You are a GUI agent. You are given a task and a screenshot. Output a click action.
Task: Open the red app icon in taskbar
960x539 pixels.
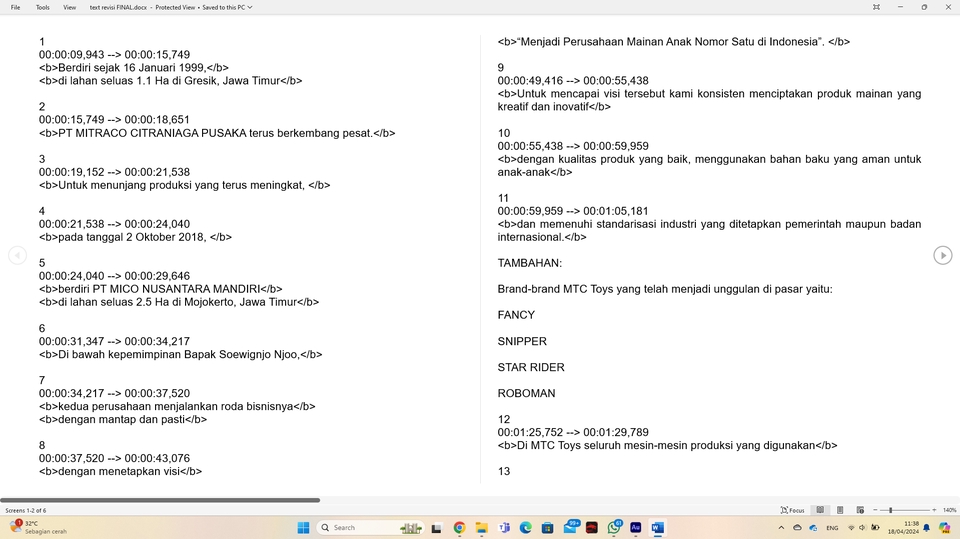click(591, 527)
